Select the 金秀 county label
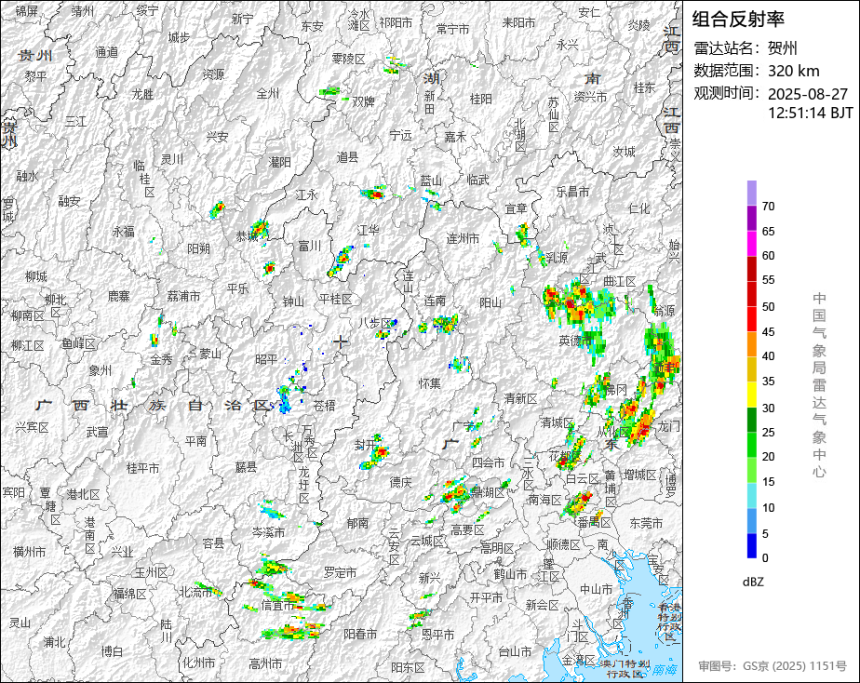Viewport: 860px width, 683px height. click(161, 359)
